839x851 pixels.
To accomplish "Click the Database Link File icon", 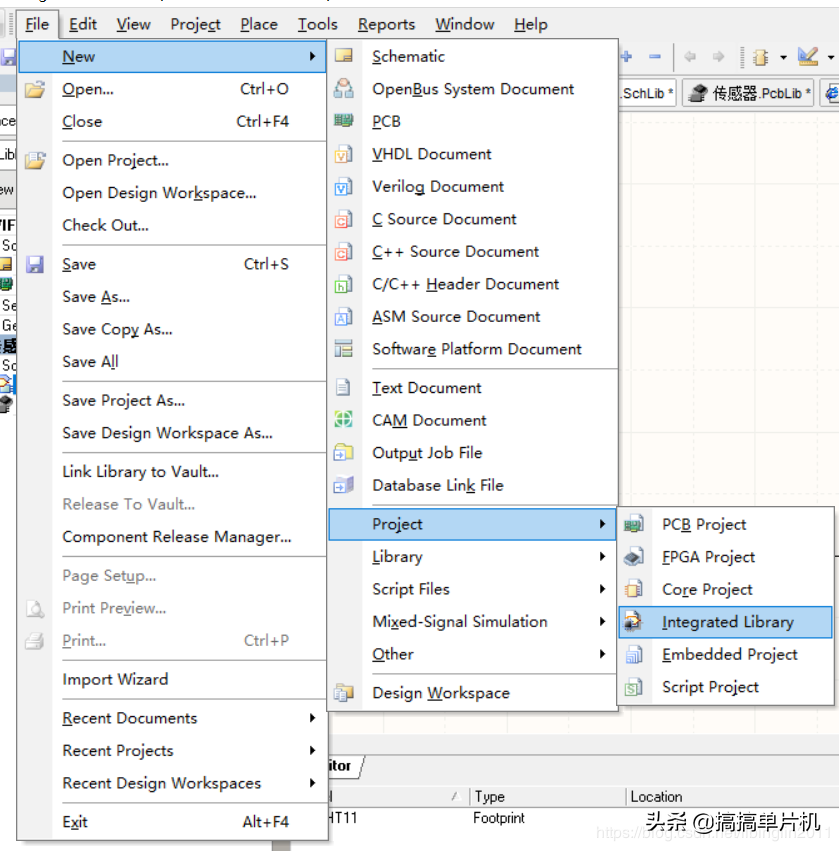I will pyautogui.click(x=344, y=485).
